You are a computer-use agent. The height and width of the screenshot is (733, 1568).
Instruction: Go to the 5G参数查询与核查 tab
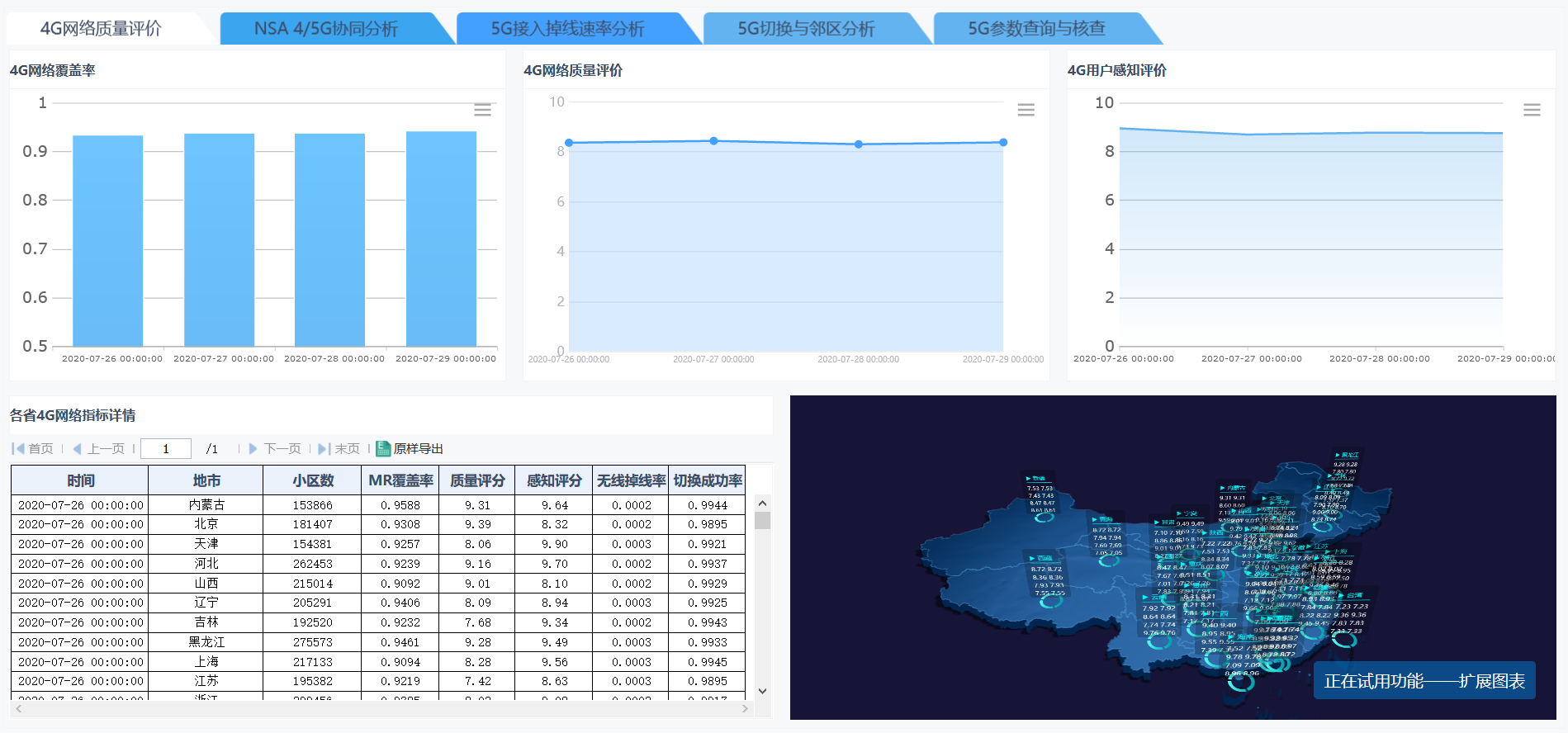(1036, 29)
